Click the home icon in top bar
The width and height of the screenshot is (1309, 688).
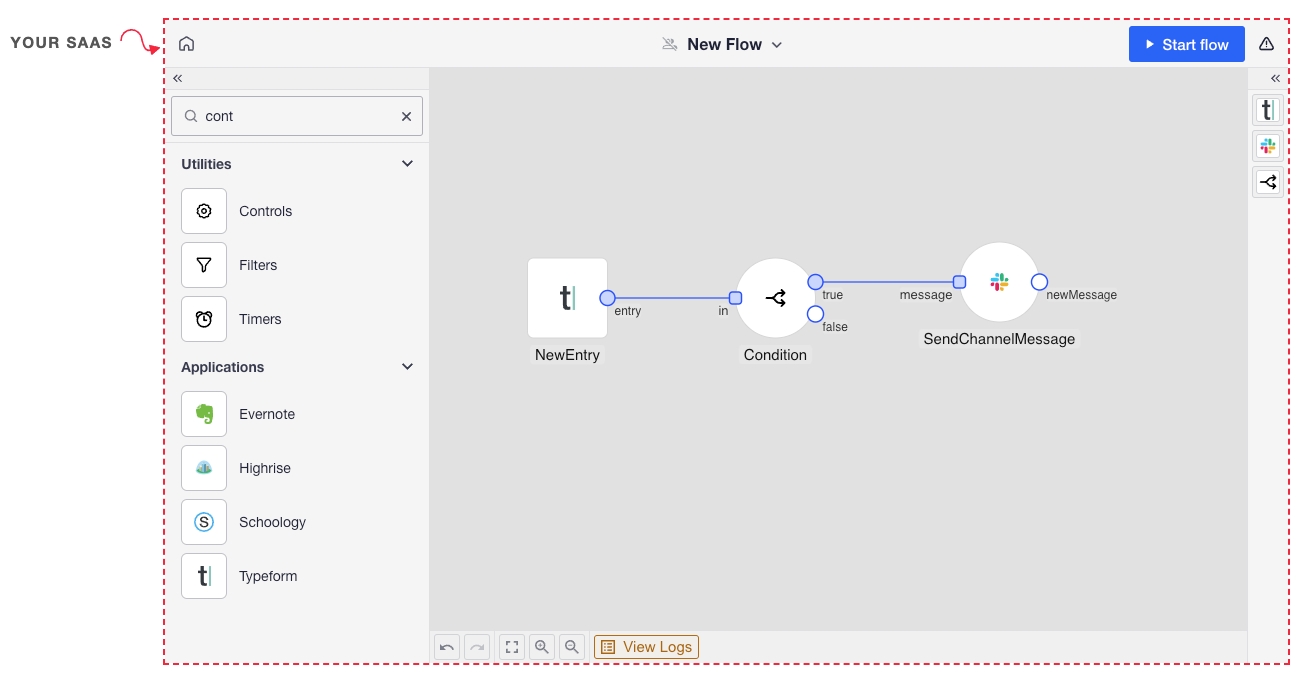click(186, 44)
